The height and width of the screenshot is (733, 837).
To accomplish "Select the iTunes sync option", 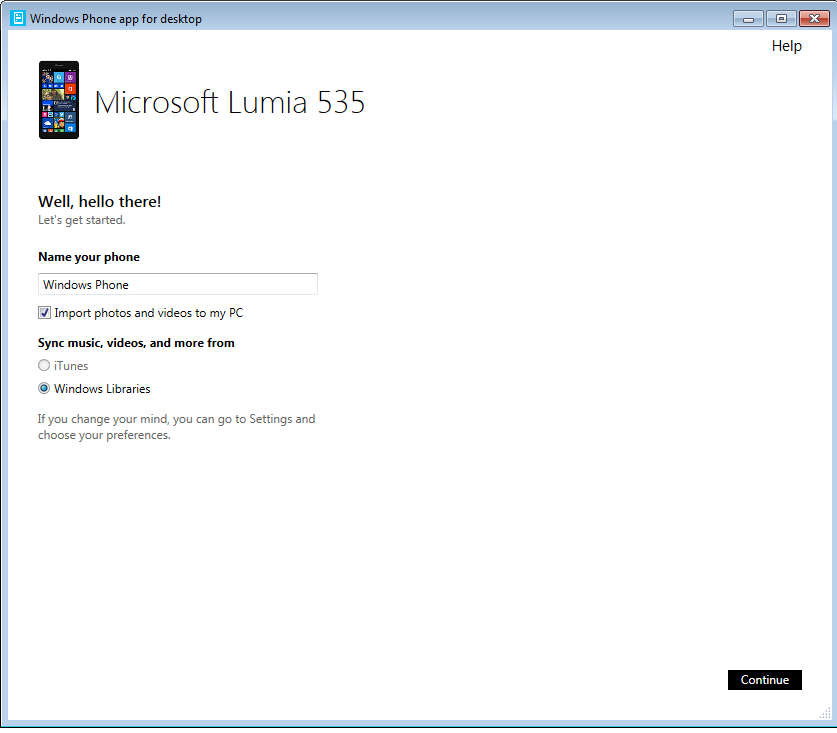I will pos(43,365).
